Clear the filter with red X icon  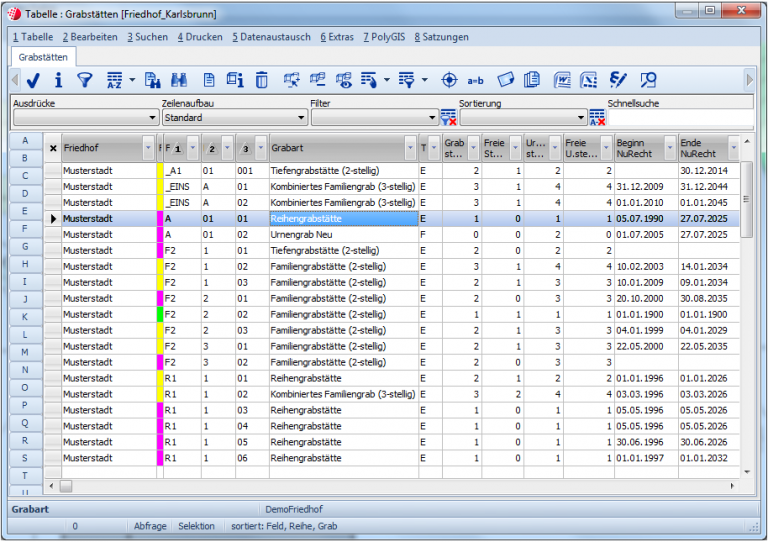[x=449, y=118]
